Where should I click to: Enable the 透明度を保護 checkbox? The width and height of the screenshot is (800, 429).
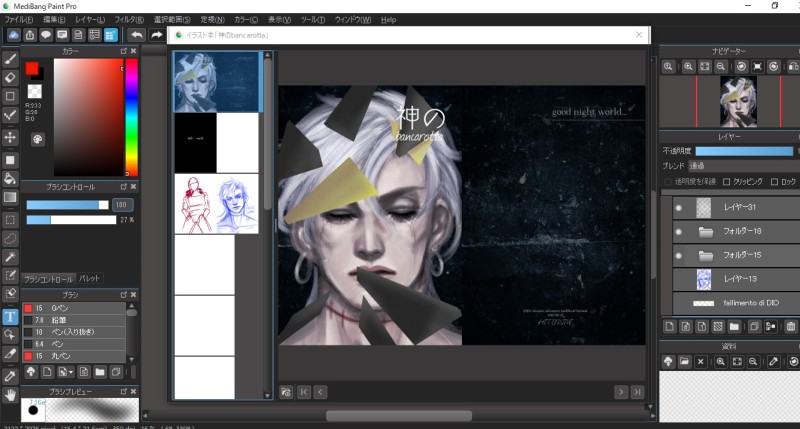tap(668, 182)
